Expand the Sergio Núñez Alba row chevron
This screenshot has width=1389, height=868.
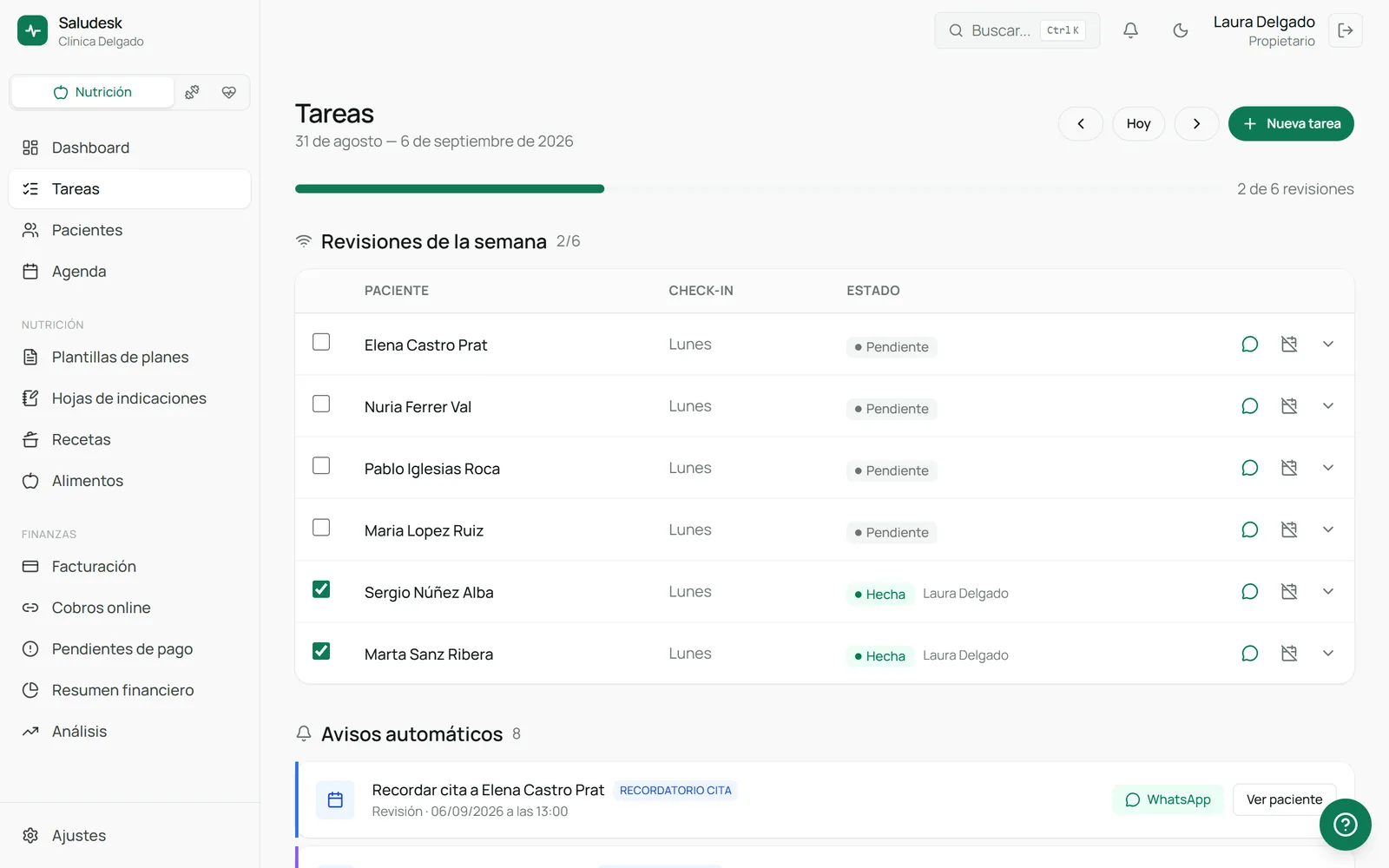coord(1328,591)
